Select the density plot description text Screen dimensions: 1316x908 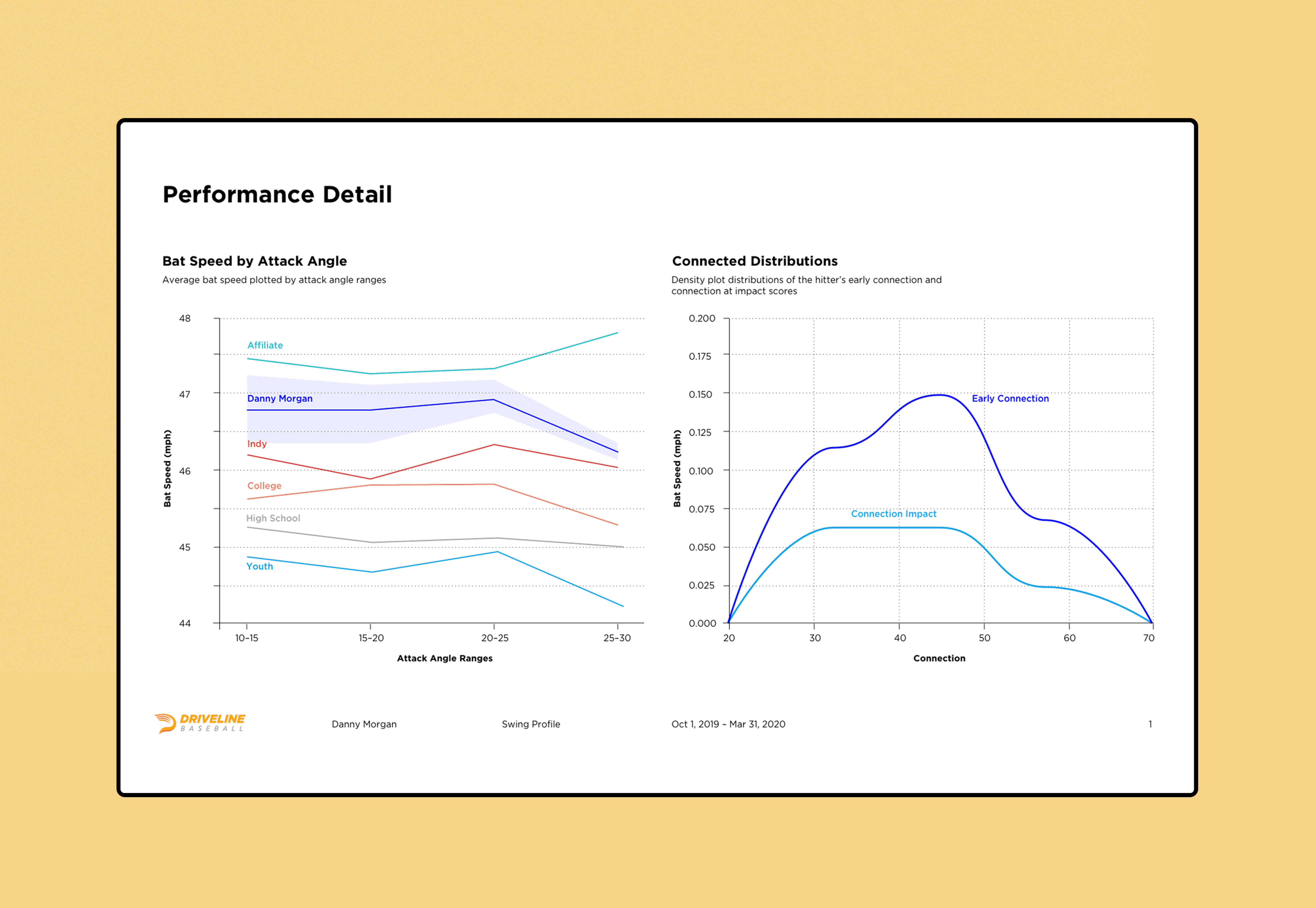(807, 286)
